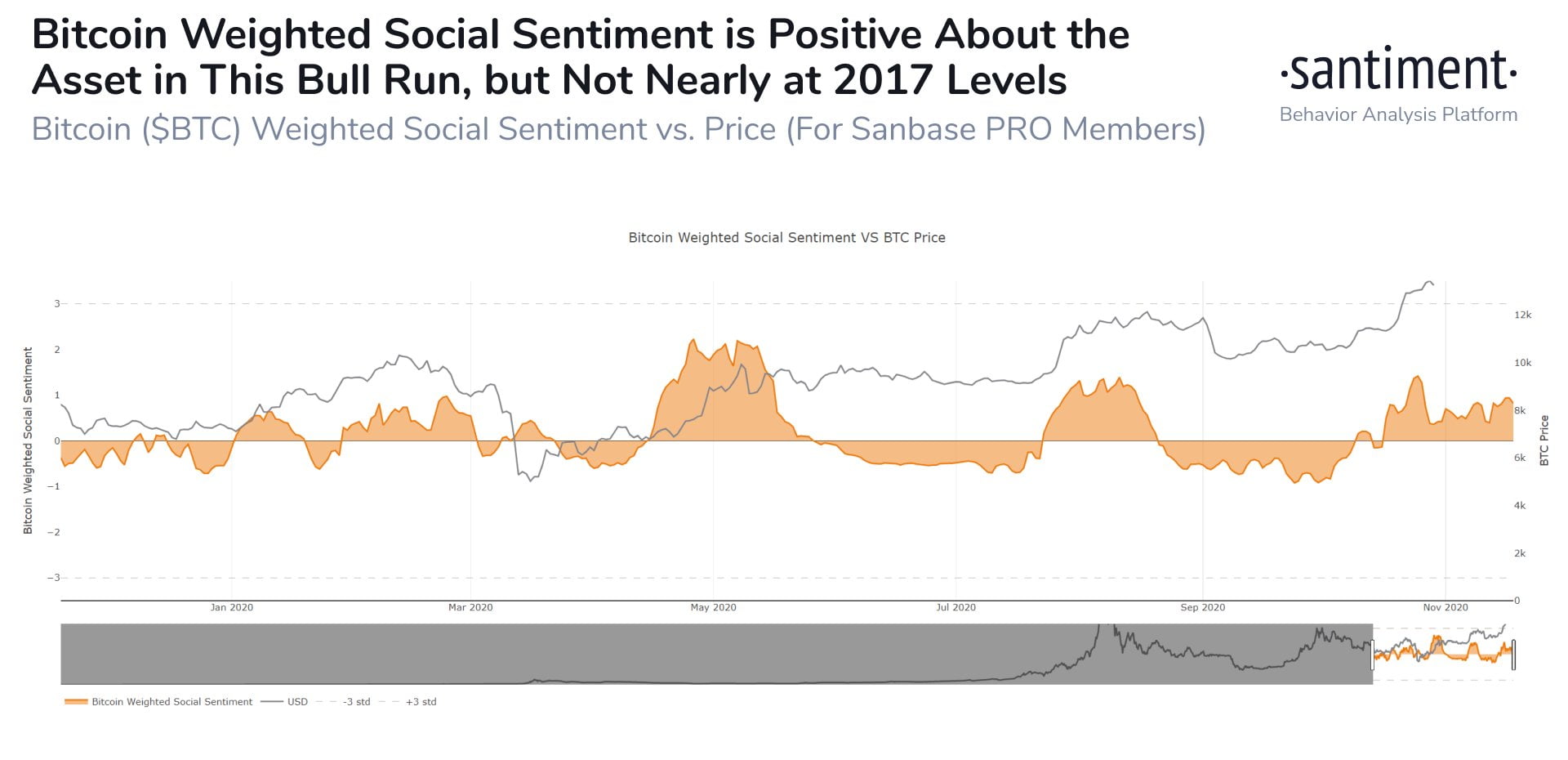Toggle the +3 std legend entry
Viewport: 1568px width, 760px height.
coord(421,702)
